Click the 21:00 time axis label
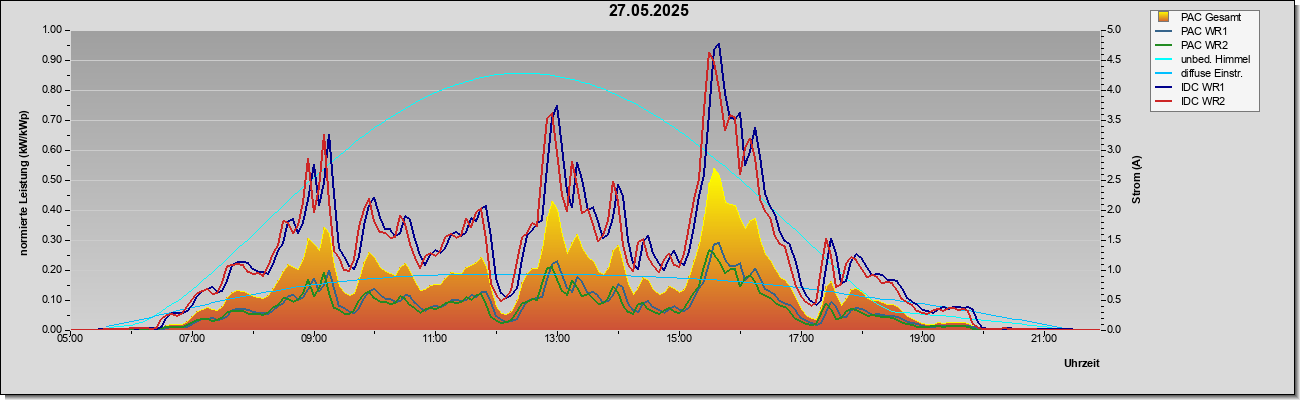 pyautogui.click(x=1042, y=339)
